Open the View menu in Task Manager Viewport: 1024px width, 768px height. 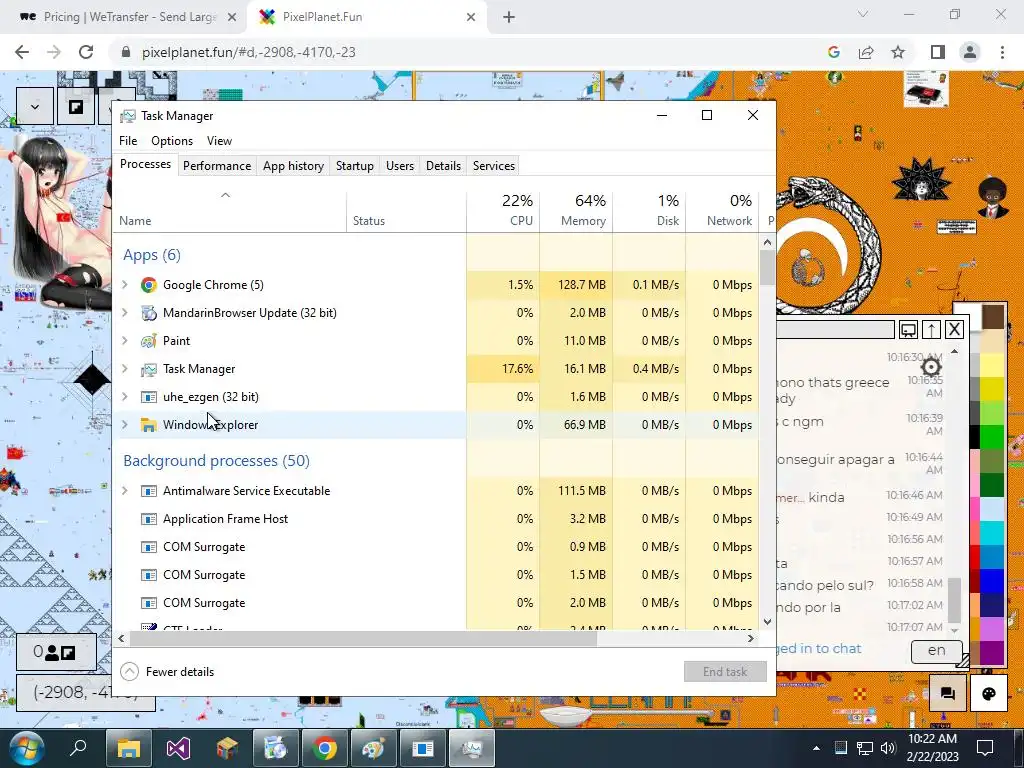pyautogui.click(x=219, y=141)
